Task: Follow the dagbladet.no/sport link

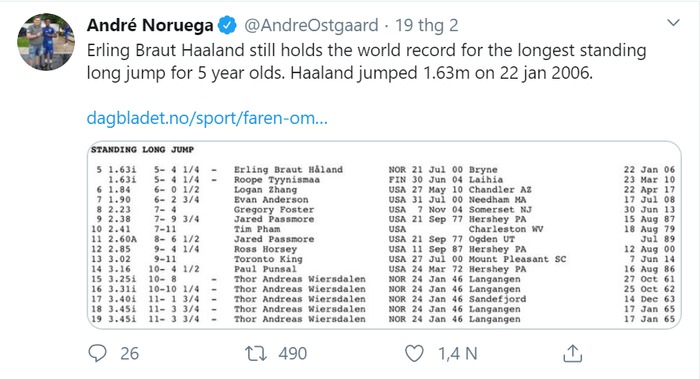Action: [x=207, y=118]
